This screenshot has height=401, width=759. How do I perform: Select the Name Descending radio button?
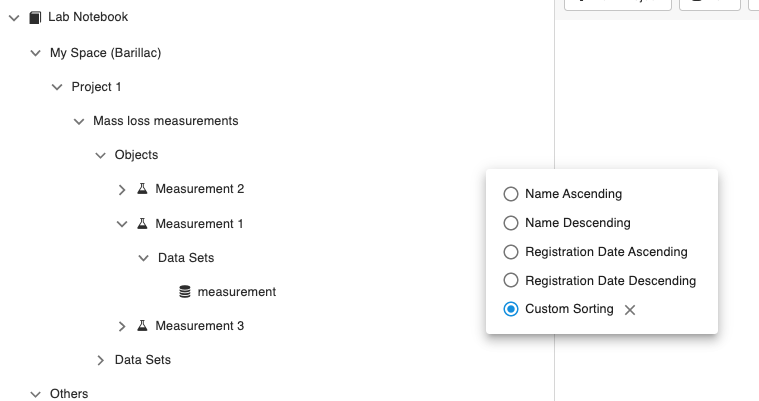pyautogui.click(x=511, y=223)
